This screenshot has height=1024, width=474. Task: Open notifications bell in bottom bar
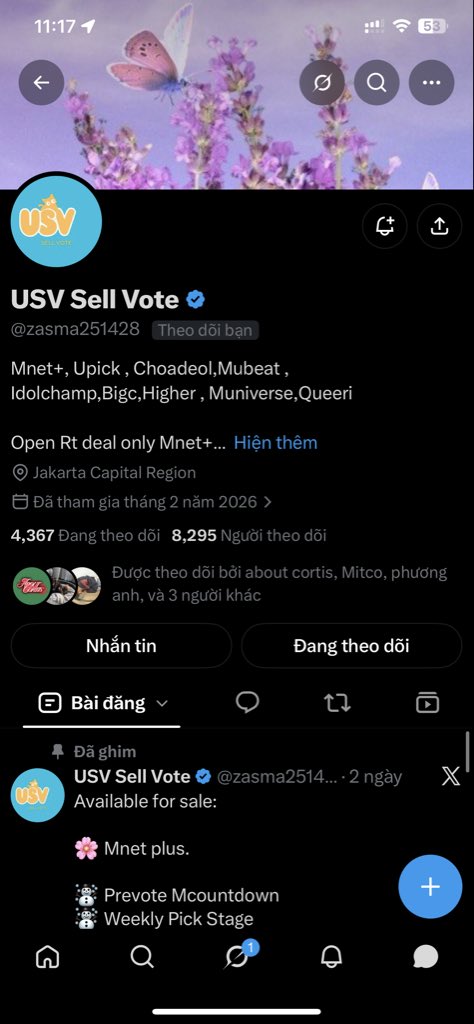pyautogui.click(x=332, y=957)
